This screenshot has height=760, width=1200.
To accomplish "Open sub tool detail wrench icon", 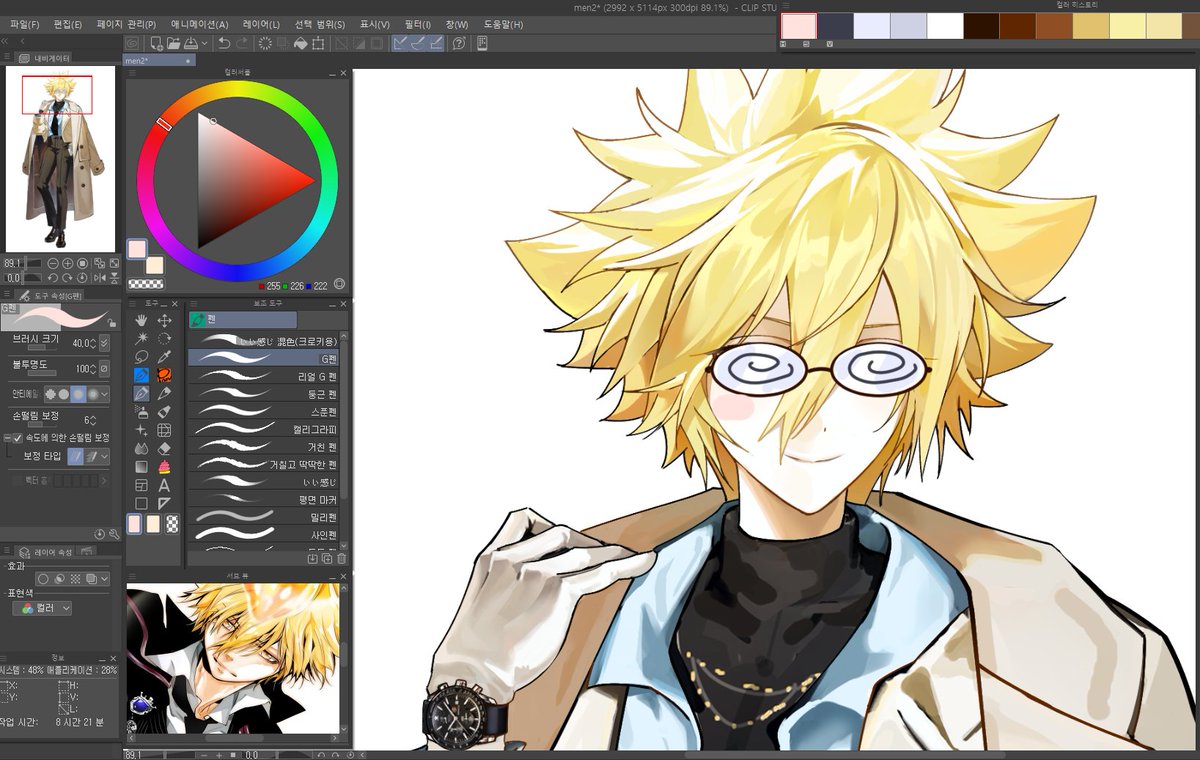I will click(x=115, y=535).
